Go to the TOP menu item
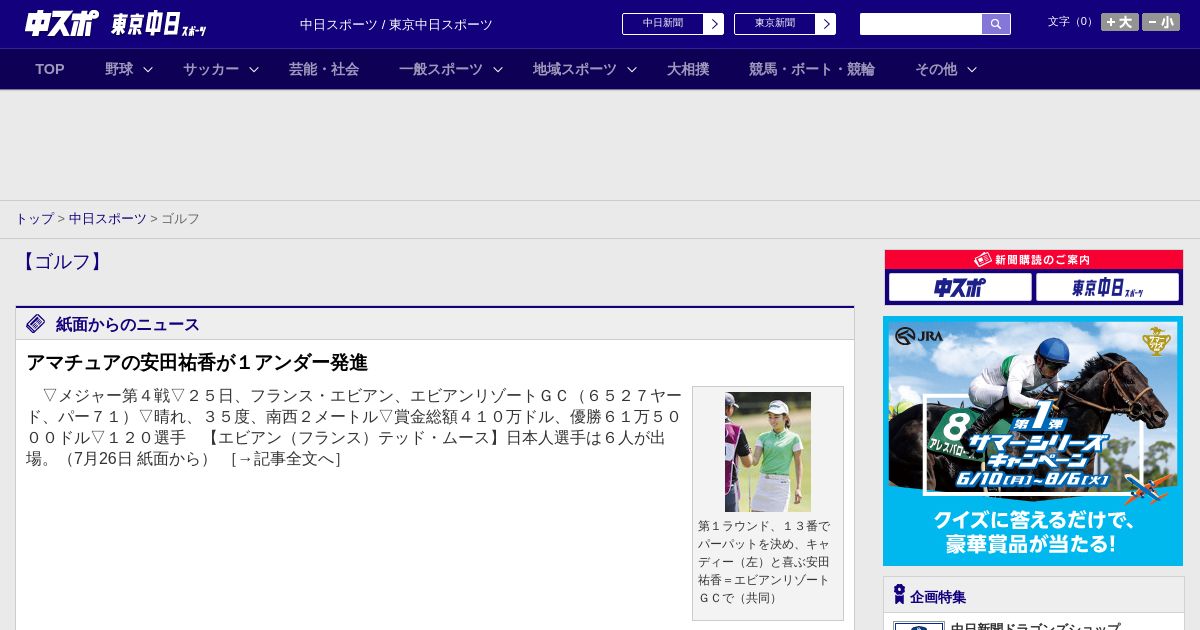Screen dimensions: 1200x630 50,69
